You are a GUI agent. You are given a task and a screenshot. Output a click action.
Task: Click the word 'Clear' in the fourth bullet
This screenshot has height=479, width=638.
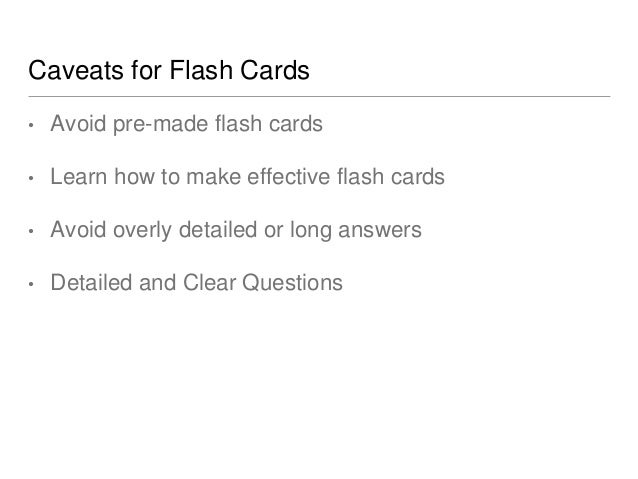(x=209, y=282)
